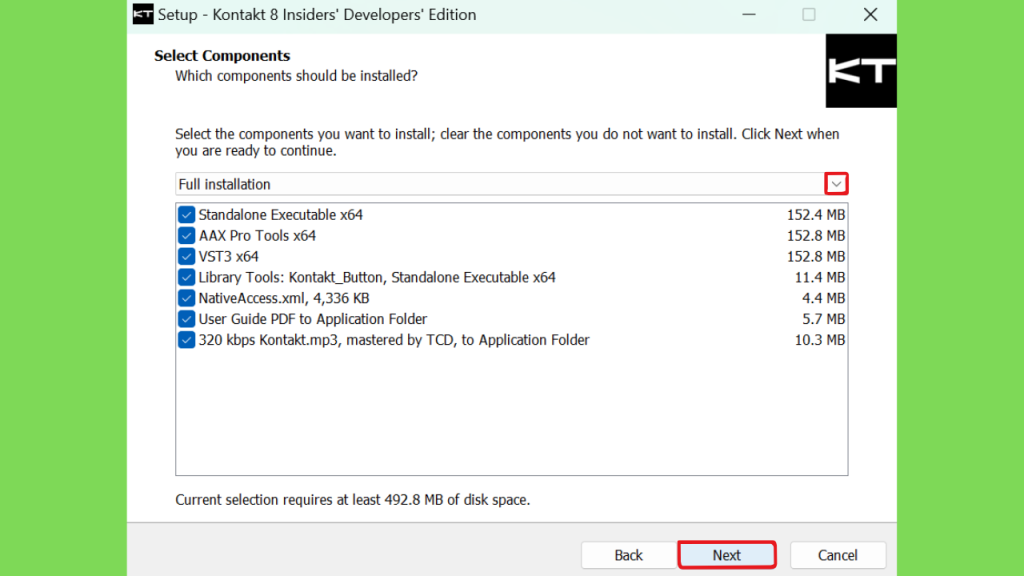Click the setup window title text
Viewport: 1024px width, 576px height.
pos(317,14)
